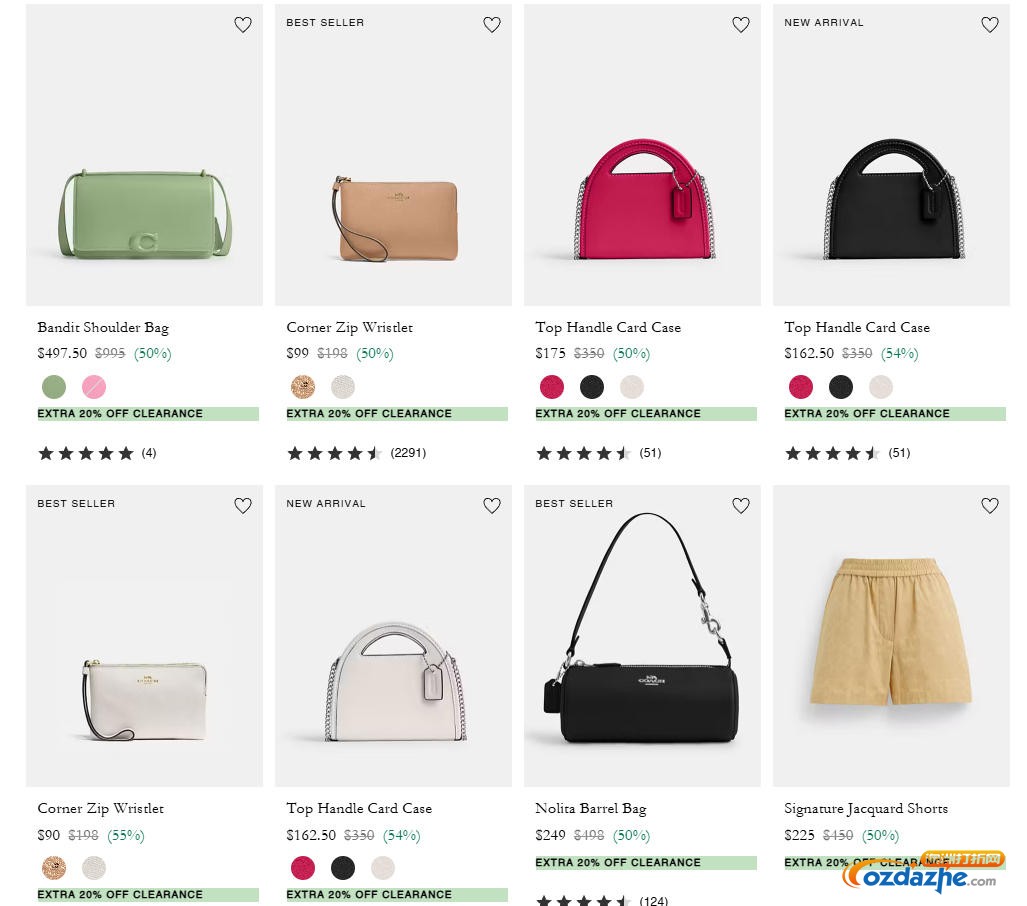Tap heart on white Corner Zip Wristlet
This screenshot has width=1027, height=906.
tap(243, 506)
